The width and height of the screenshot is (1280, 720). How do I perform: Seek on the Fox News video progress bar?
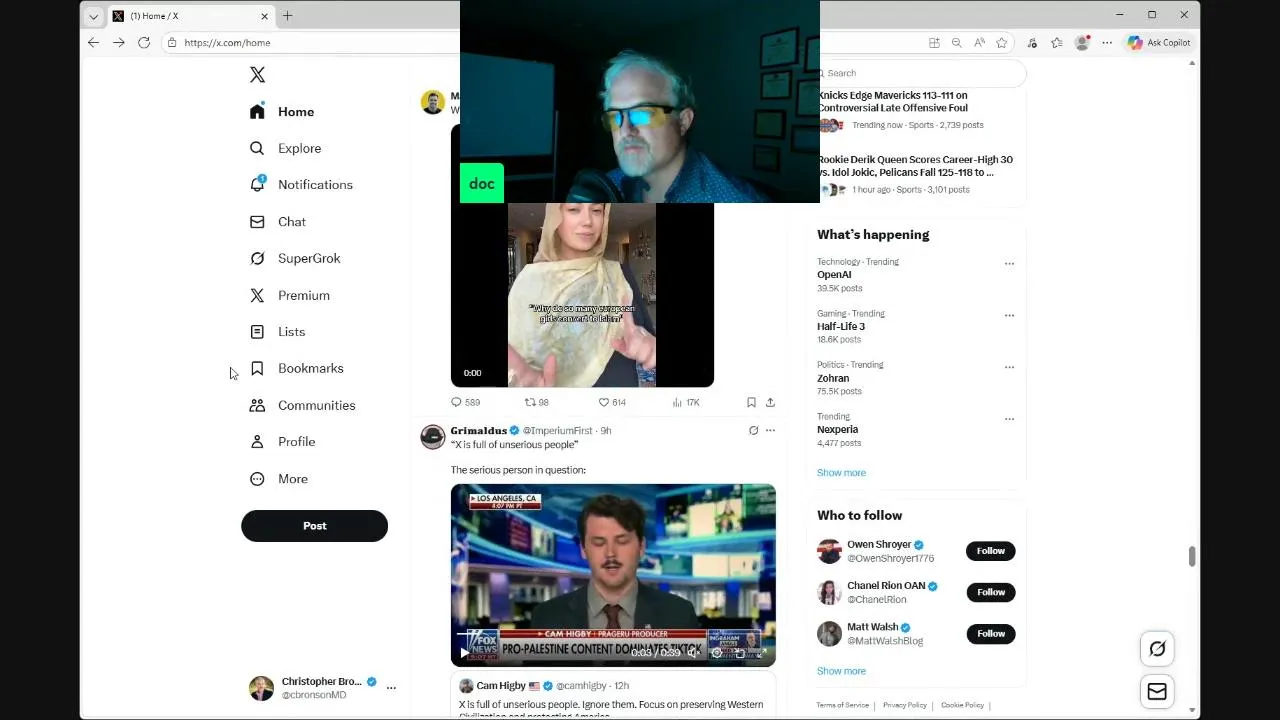tap(613, 633)
